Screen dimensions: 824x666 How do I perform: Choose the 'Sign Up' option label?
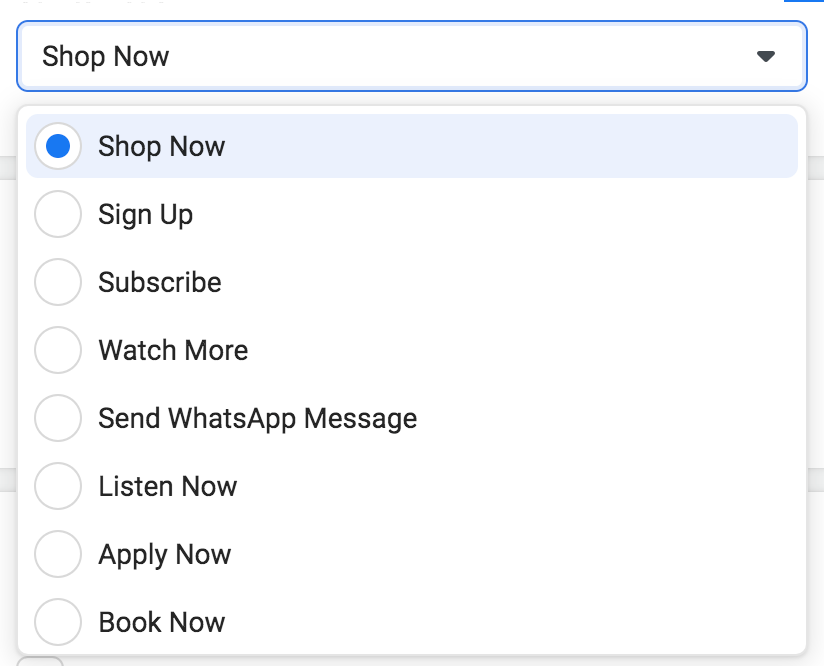146,214
